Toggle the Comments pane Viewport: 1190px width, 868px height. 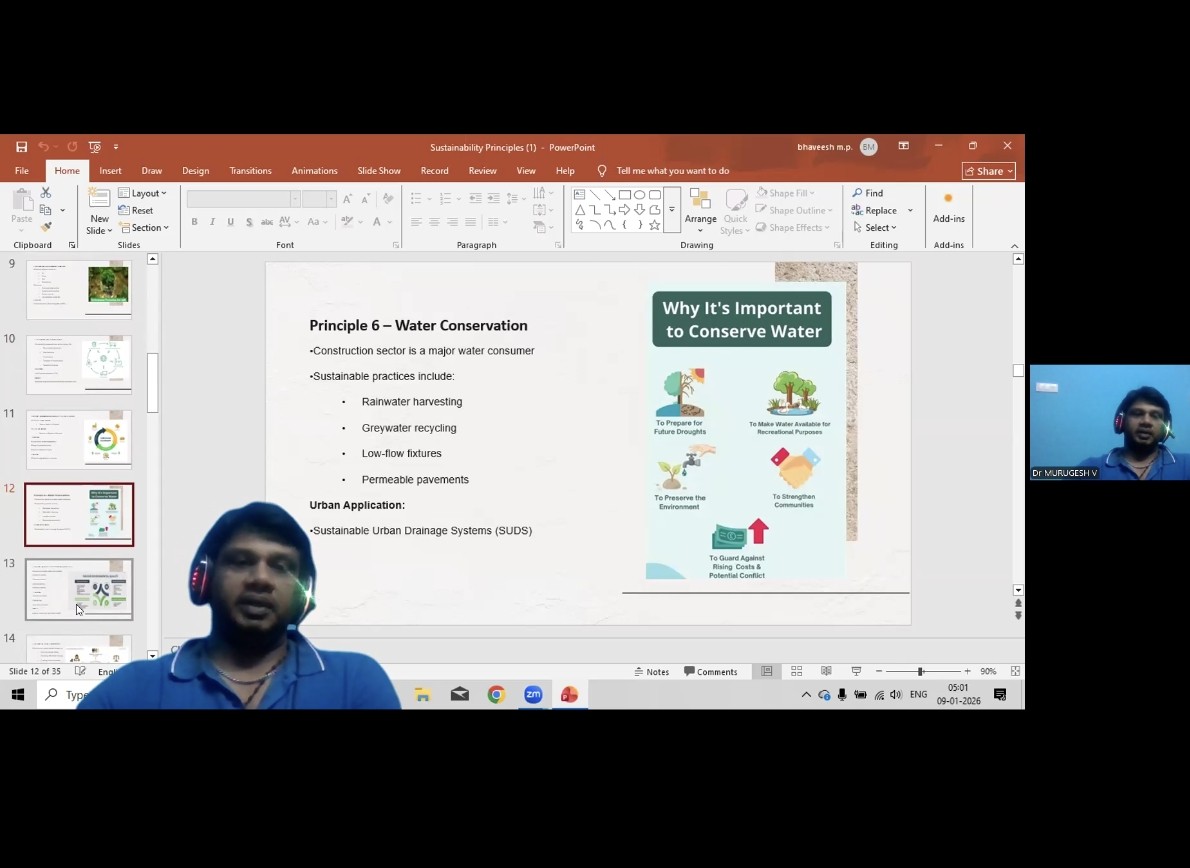click(x=711, y=672)
